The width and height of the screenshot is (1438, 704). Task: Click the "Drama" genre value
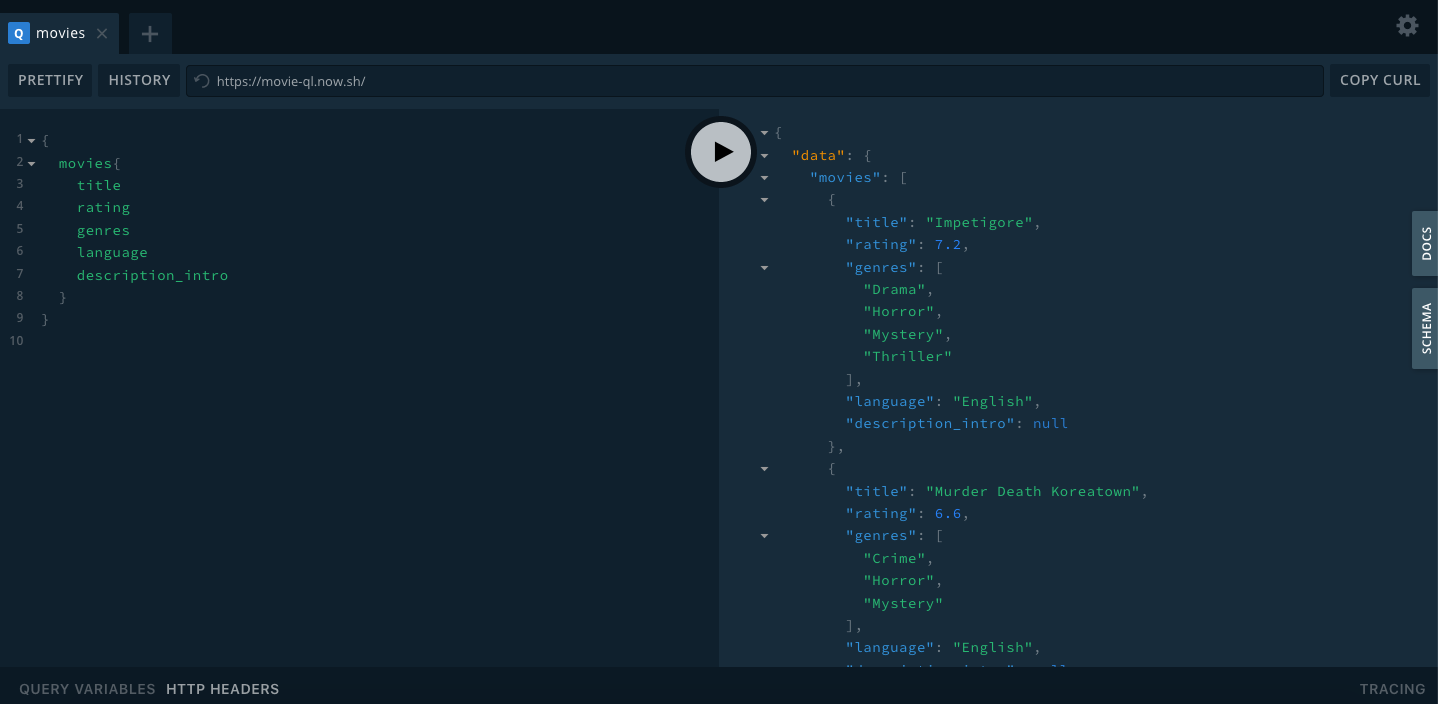[895, 289]
